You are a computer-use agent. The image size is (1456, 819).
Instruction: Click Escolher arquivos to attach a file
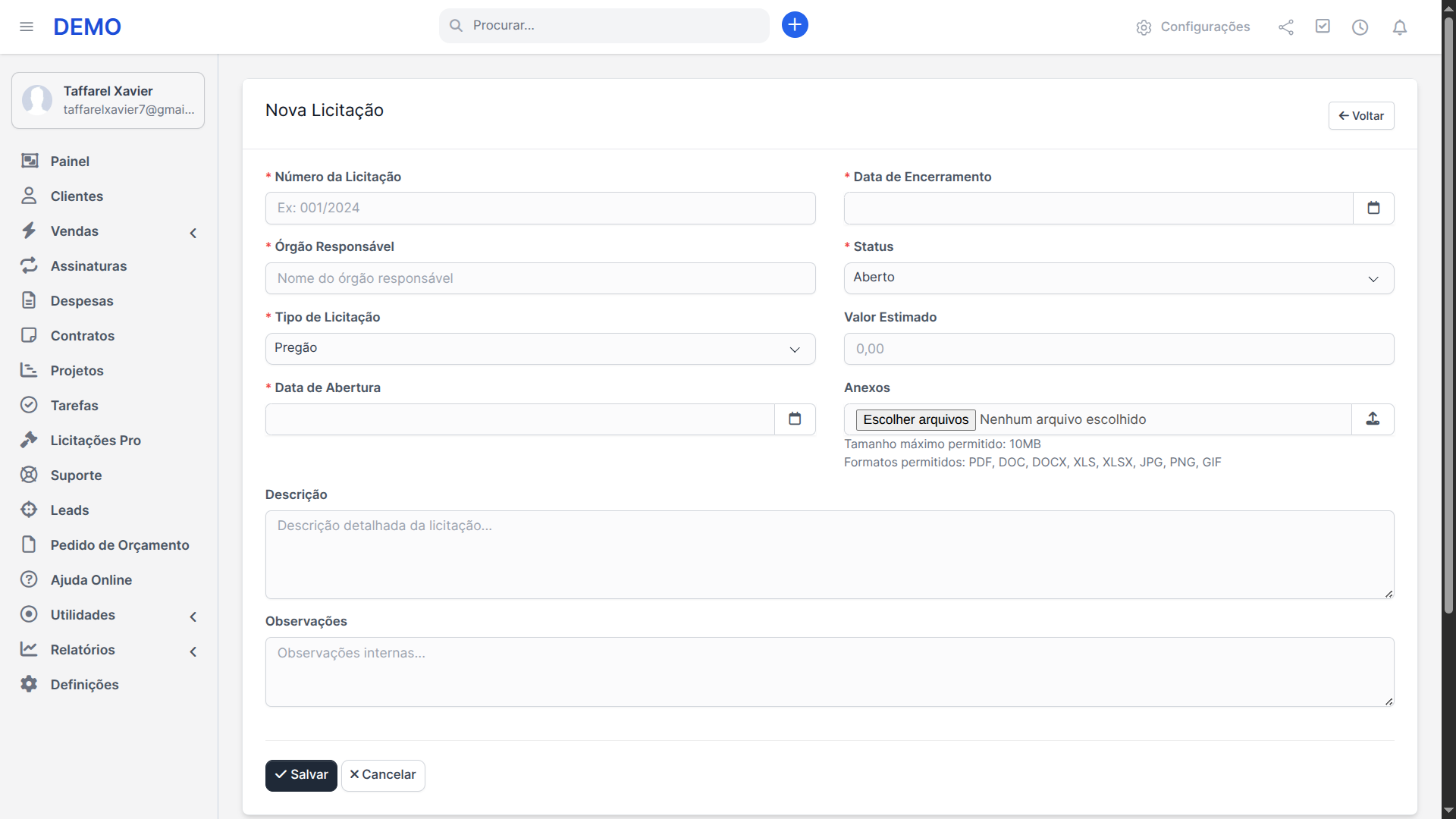(x=915, y=419)
